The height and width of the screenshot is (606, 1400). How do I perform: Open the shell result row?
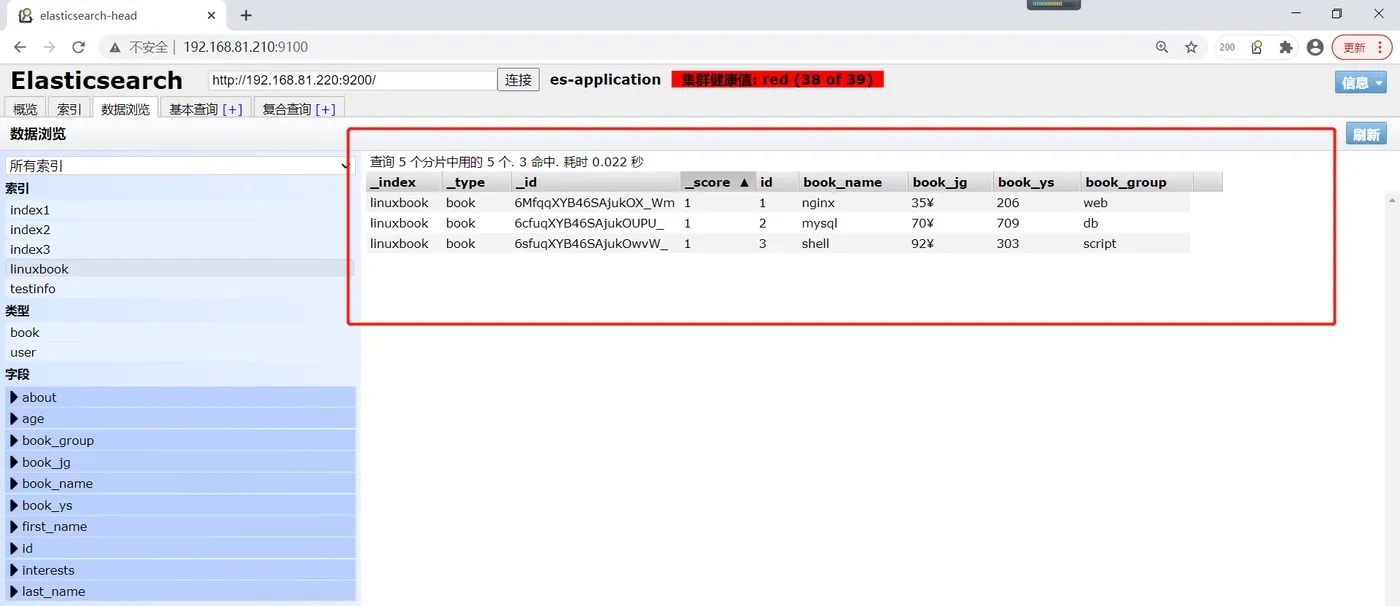coord(778,243)
